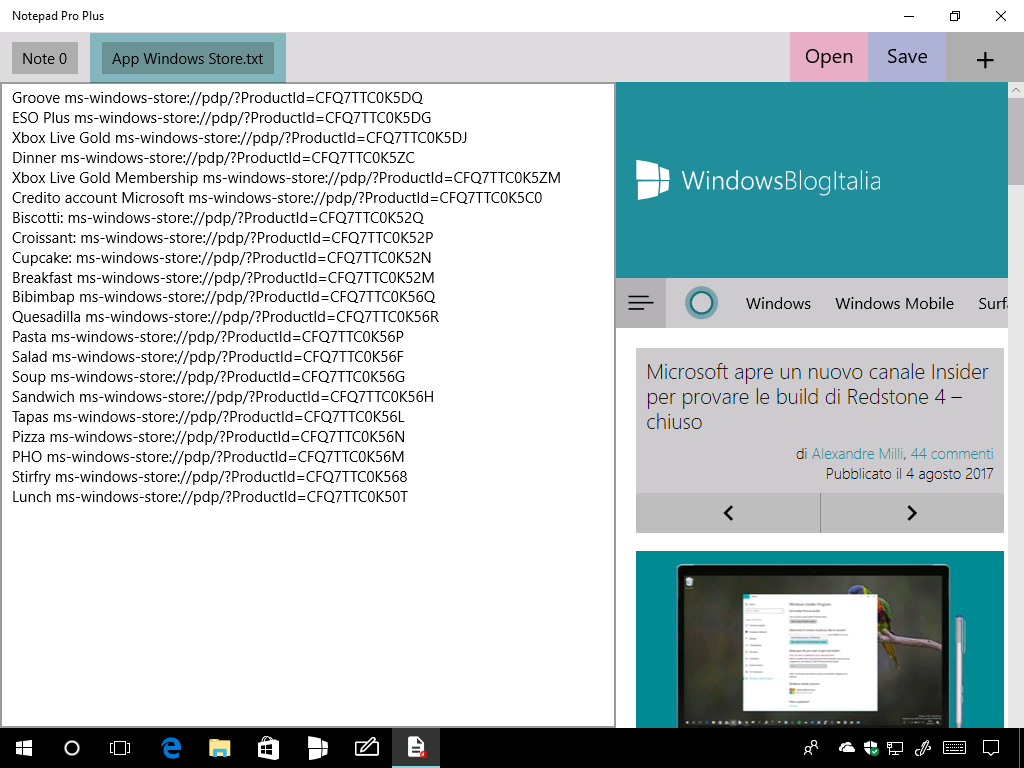Click the Groove product ID line
The width and height of the screenshot is (1024, 768).
click(217, 98)
